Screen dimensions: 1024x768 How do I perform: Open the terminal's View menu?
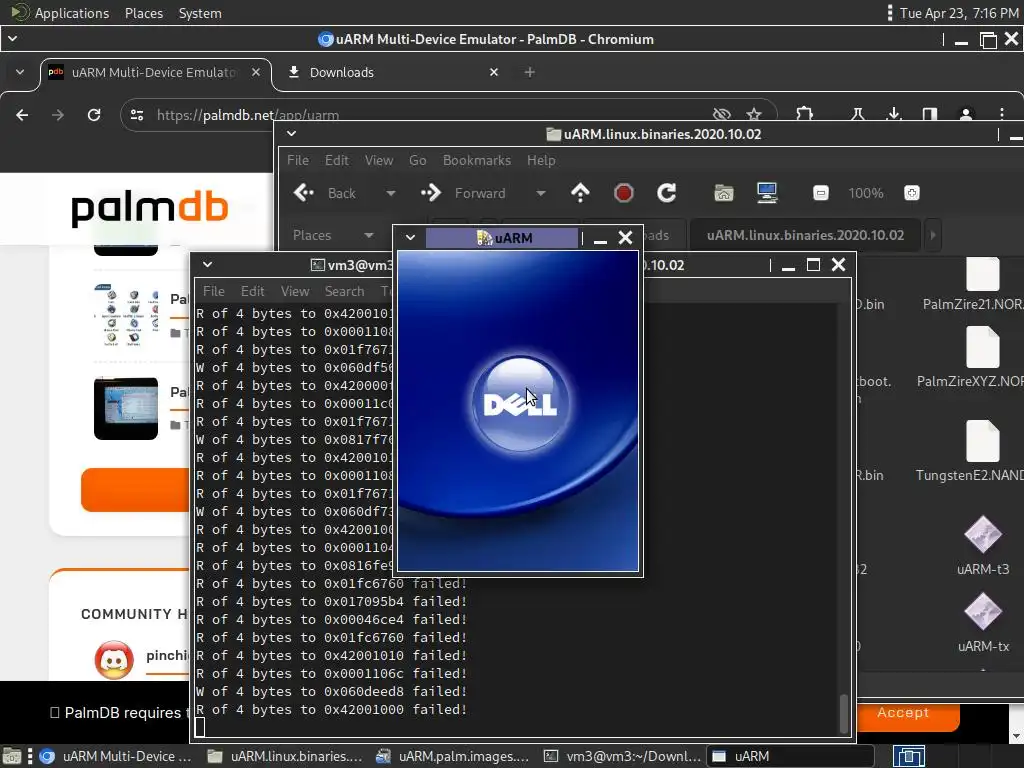[295, 291]
